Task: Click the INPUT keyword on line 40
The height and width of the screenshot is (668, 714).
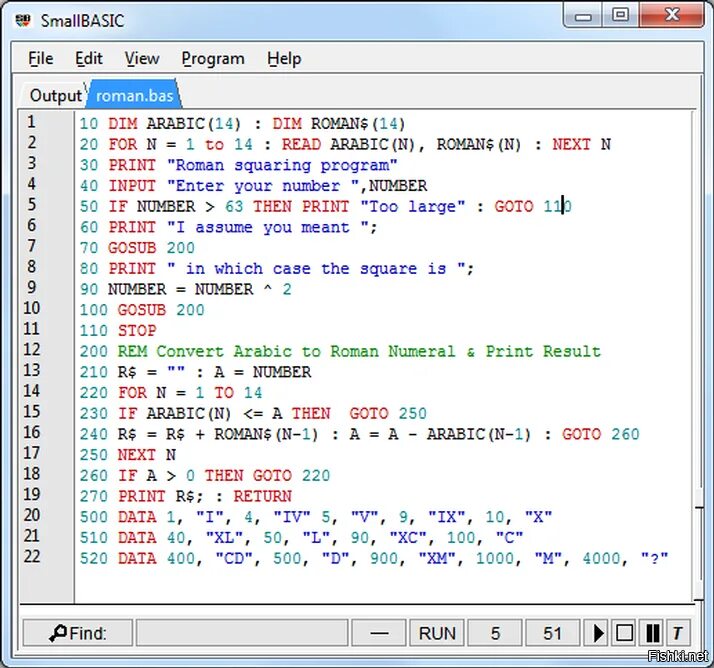Action: 132,186
